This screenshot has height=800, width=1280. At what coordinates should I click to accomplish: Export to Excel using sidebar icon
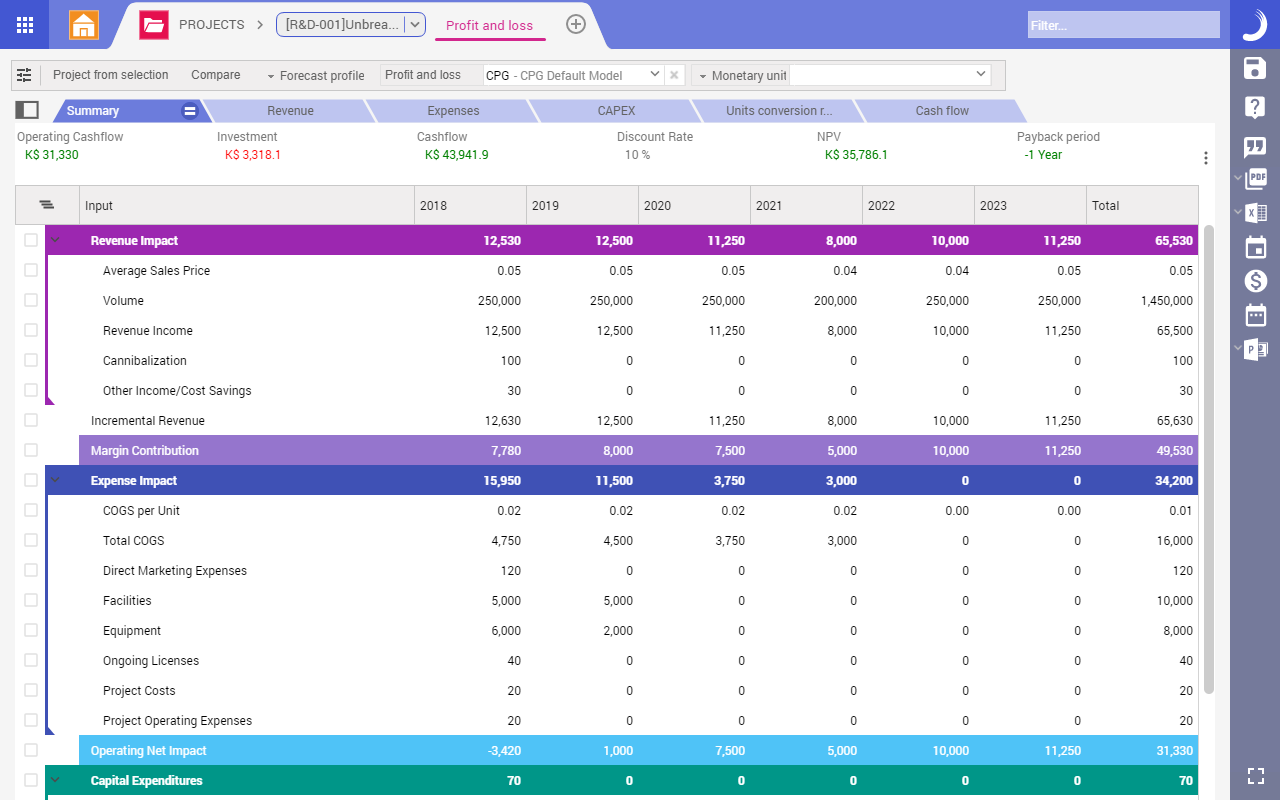pos(1256,212)
